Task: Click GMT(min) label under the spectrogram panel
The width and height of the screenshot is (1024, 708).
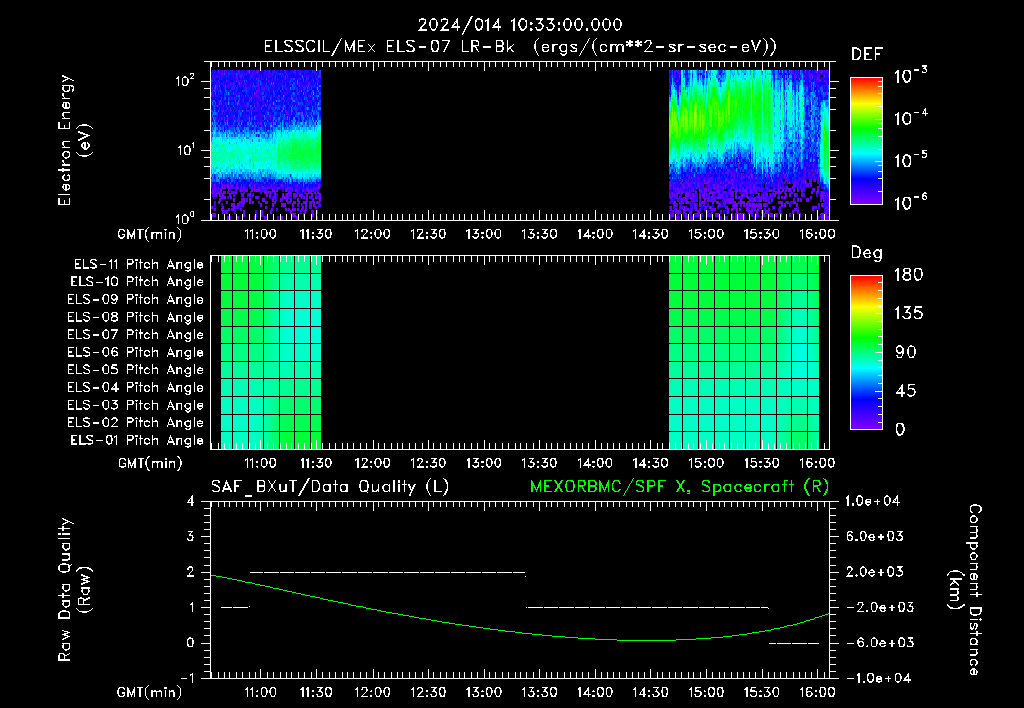Action: point(150,234)
